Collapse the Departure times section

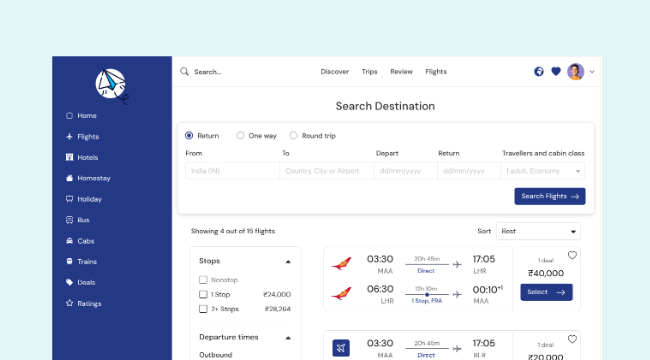coord(288,338)
